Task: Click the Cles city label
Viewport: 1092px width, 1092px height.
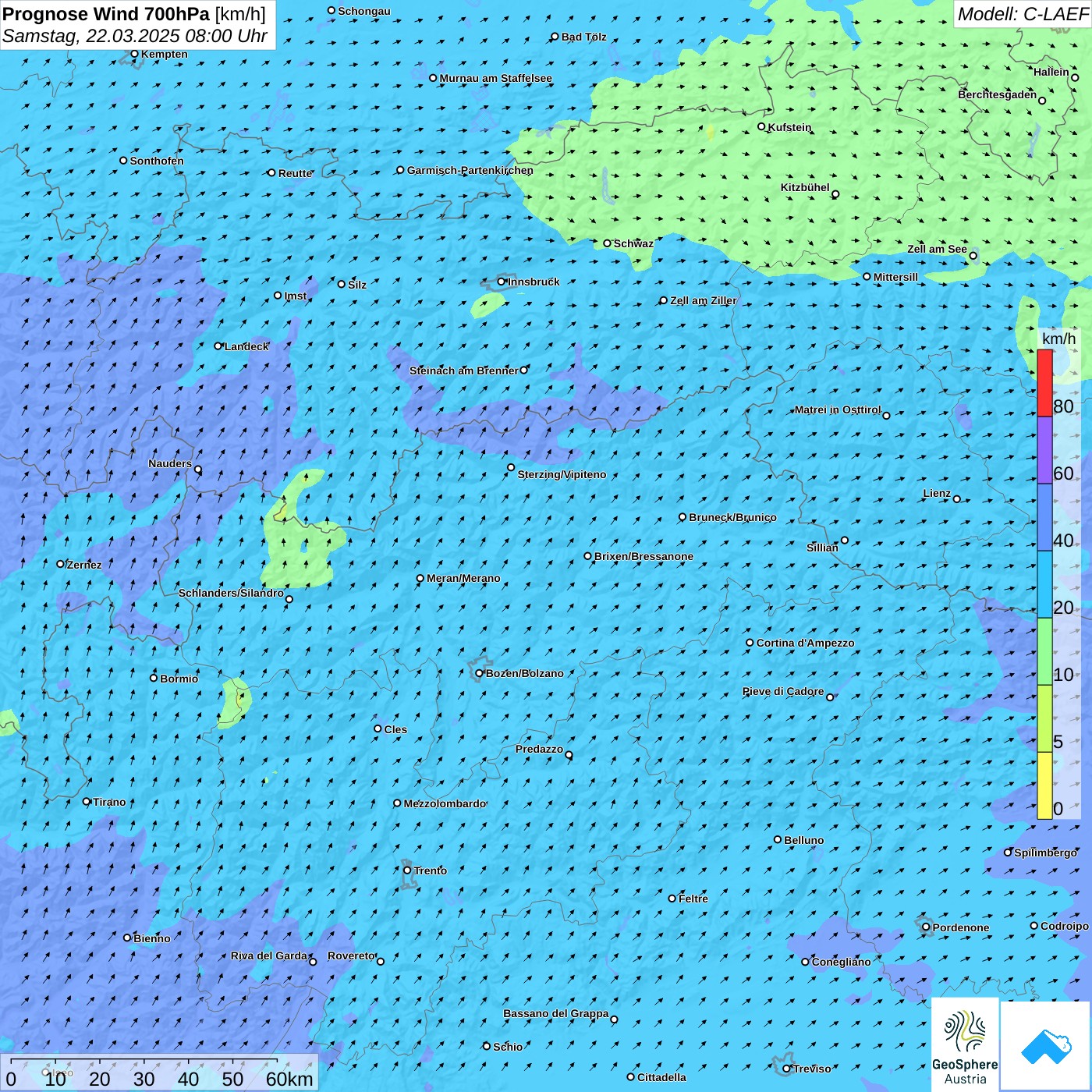Action: [395, 729]
